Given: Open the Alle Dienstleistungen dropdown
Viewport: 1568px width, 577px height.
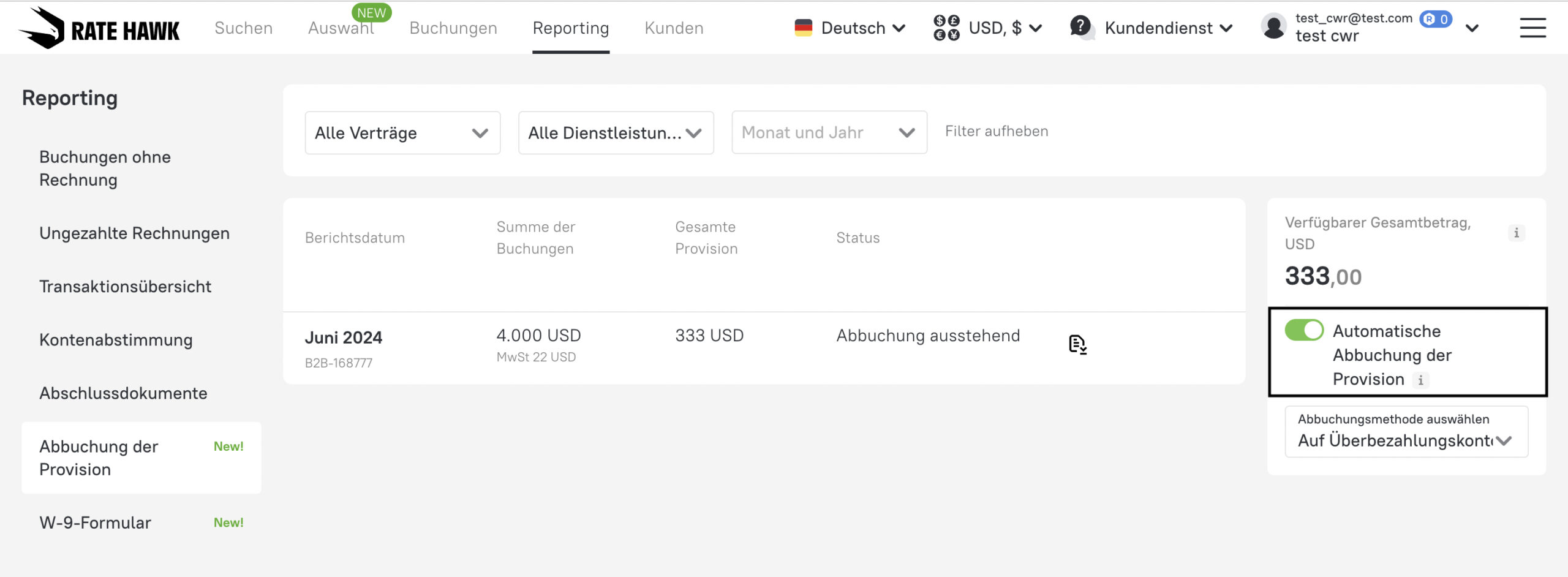Looking at the screenshot, I should 616,133.
